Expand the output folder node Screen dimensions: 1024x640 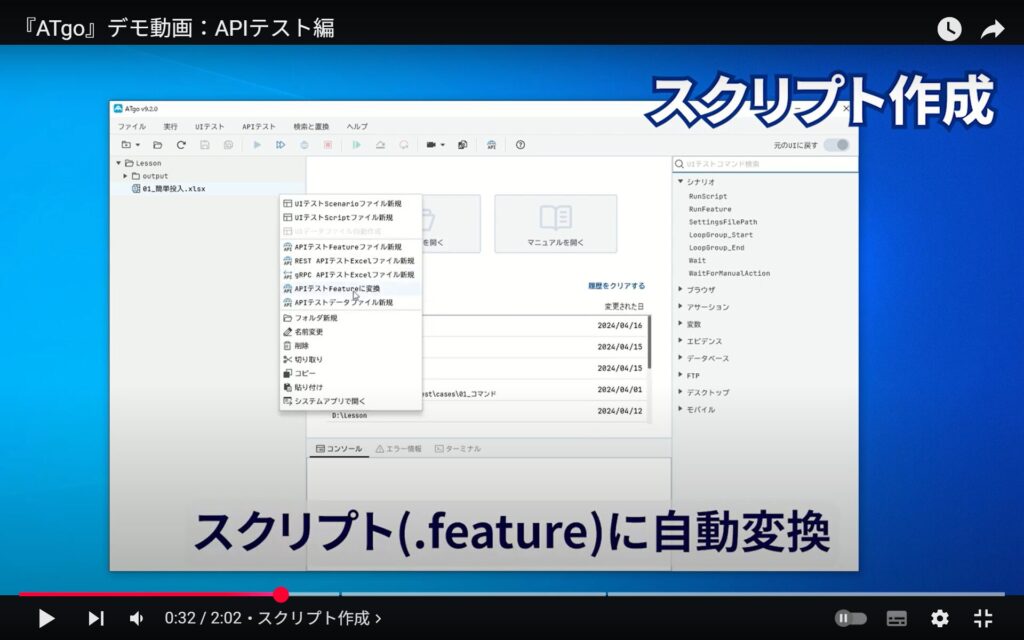point(125,176)
